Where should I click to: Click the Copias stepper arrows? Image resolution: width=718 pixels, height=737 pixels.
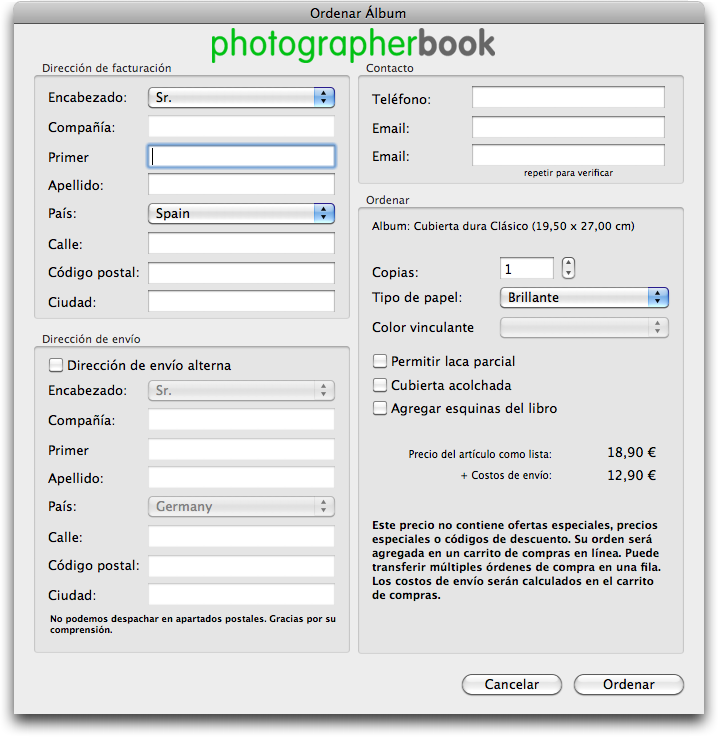coord(568,268)
